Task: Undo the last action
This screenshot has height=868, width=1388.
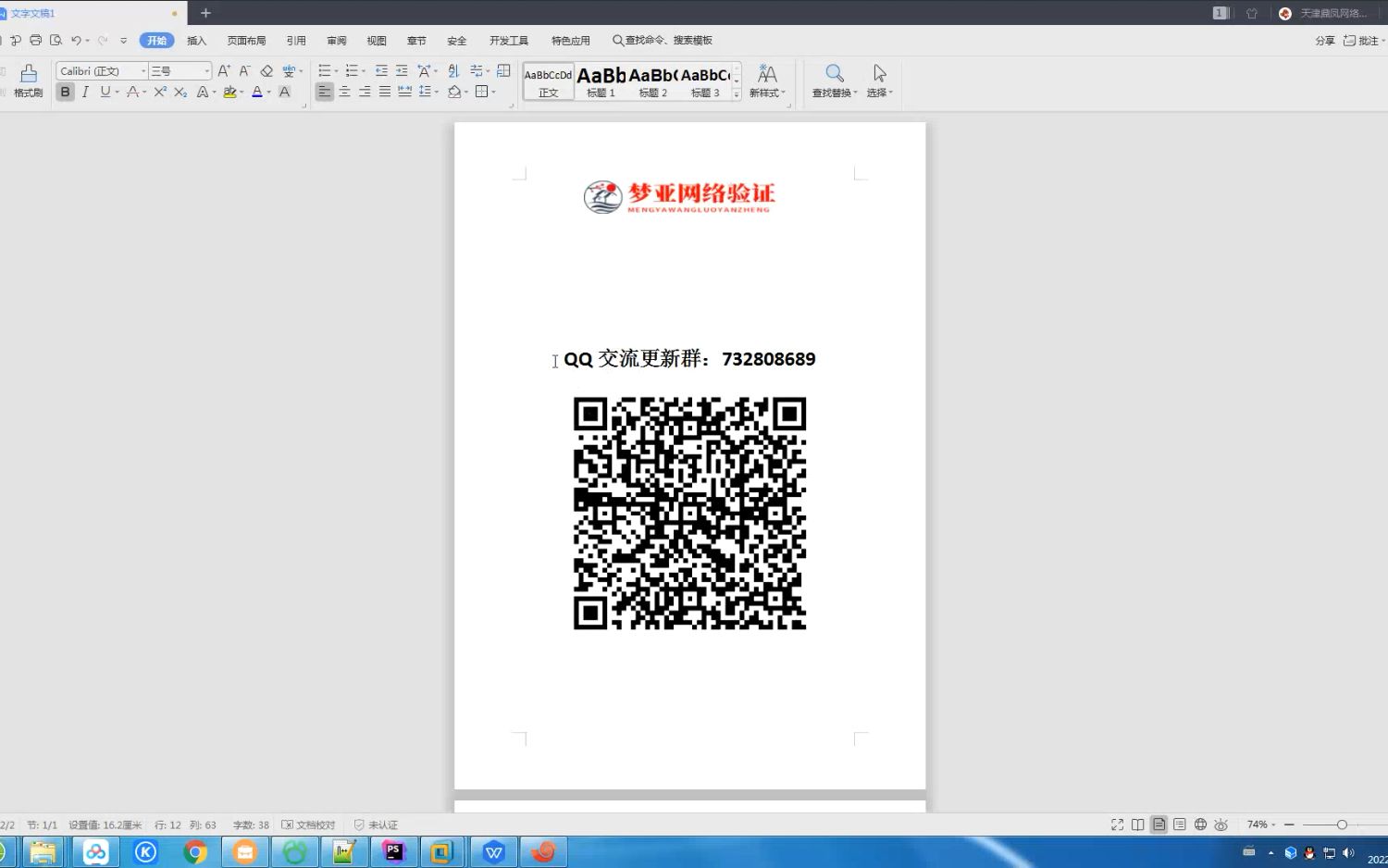Action: 77,41
